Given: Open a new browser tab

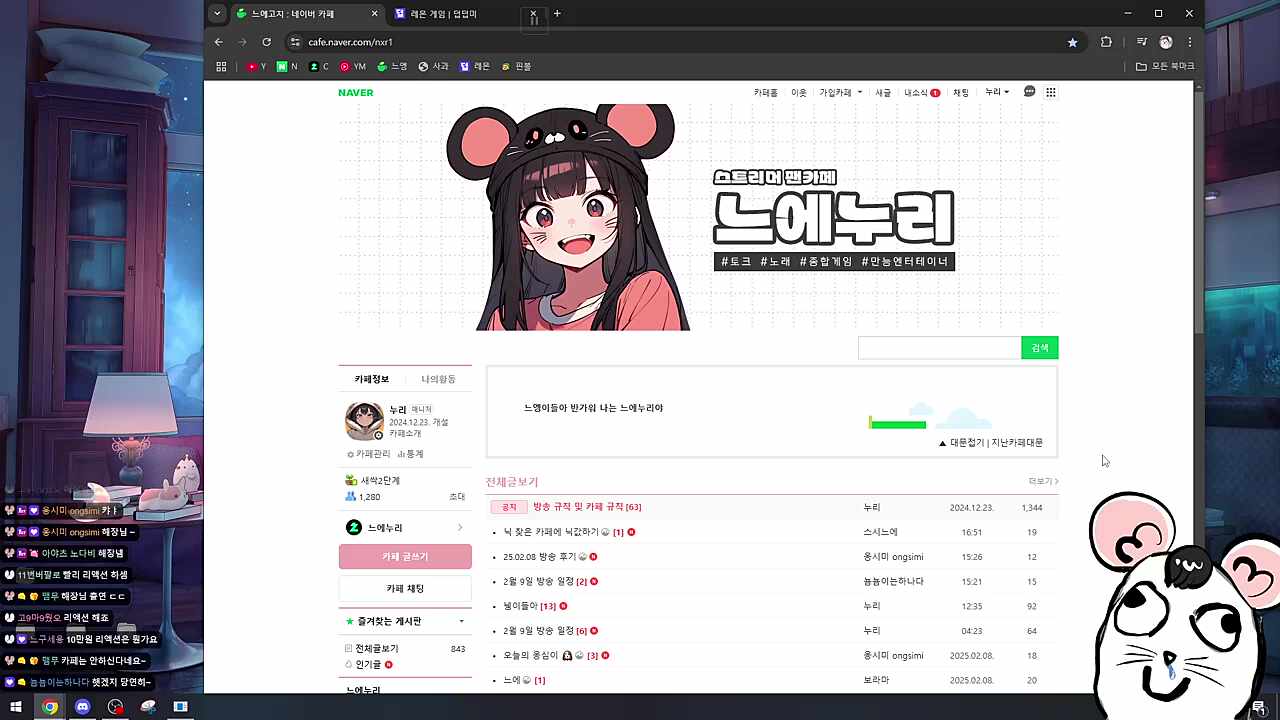Looking at the screenshot, I should [x=557, y=14].
